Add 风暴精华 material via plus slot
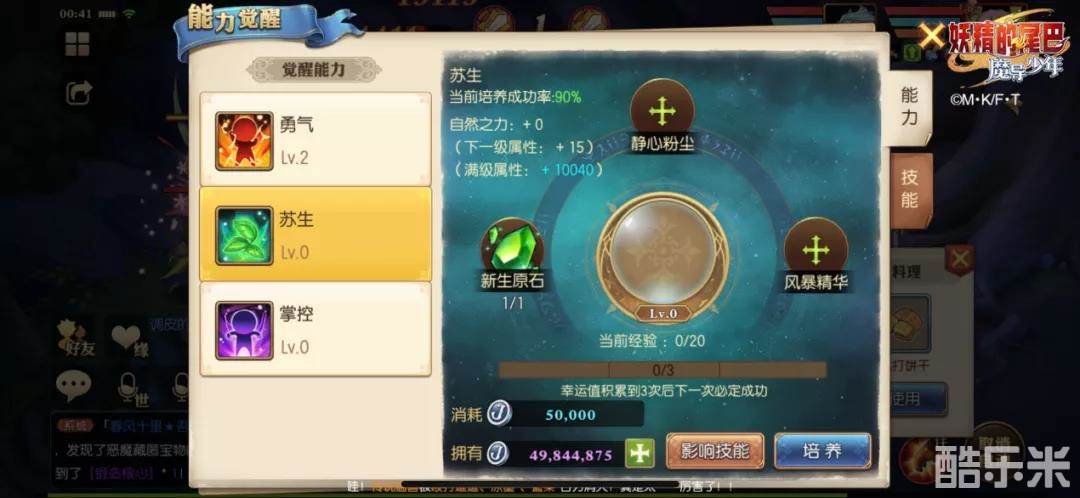 pos(816,249)
